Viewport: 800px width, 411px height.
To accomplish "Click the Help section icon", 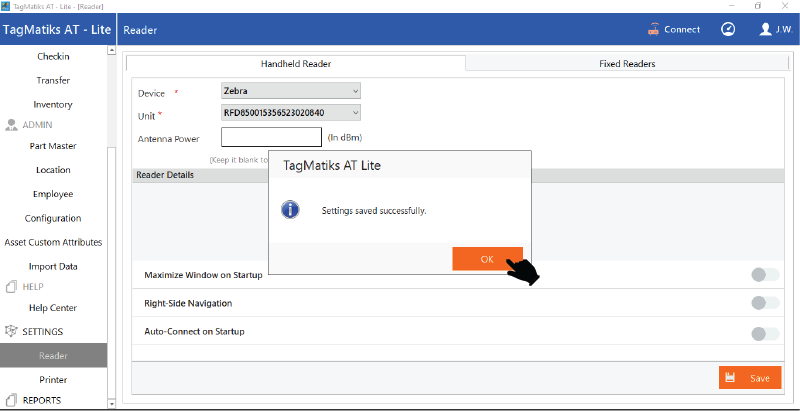I will [x=12, y=287].
